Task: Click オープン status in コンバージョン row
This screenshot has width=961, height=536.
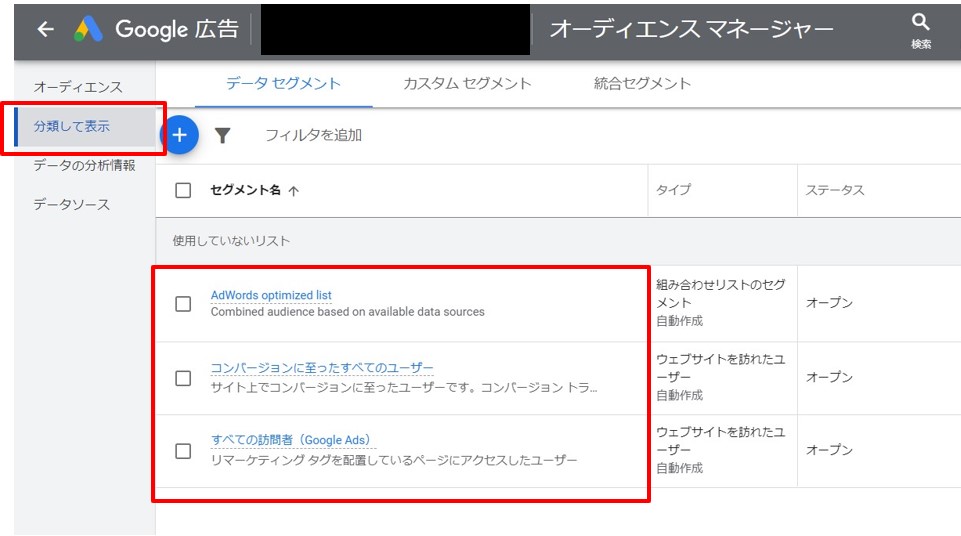Action: pyautogui.click(x=829, y=377)
